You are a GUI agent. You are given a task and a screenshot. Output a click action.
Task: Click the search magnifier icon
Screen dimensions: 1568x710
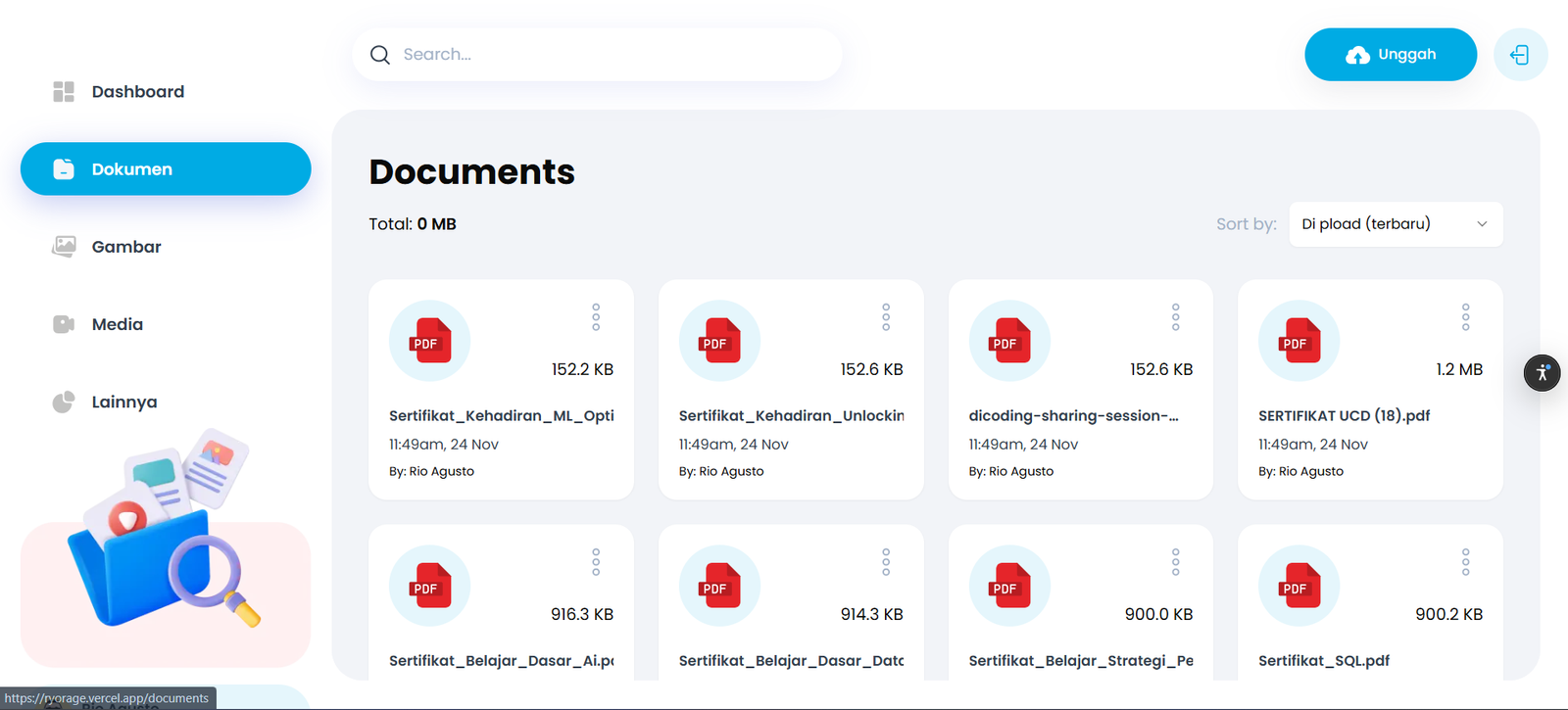[380, 55]
